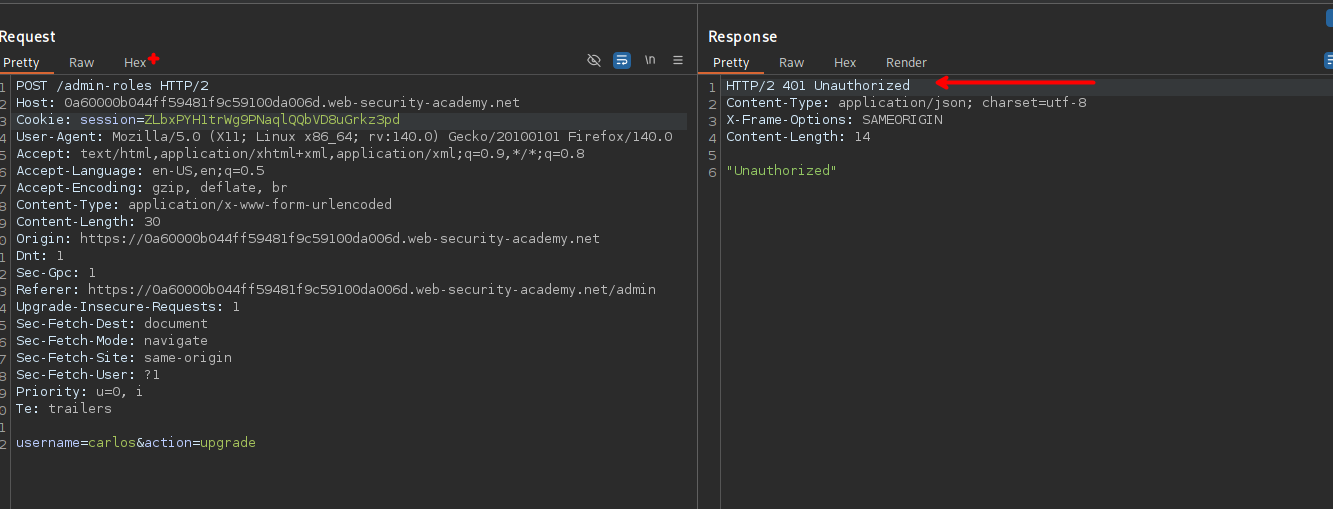Click the Referer header line in request
The height and width of the screenshot is (509, 1333).
click(335, 290)
